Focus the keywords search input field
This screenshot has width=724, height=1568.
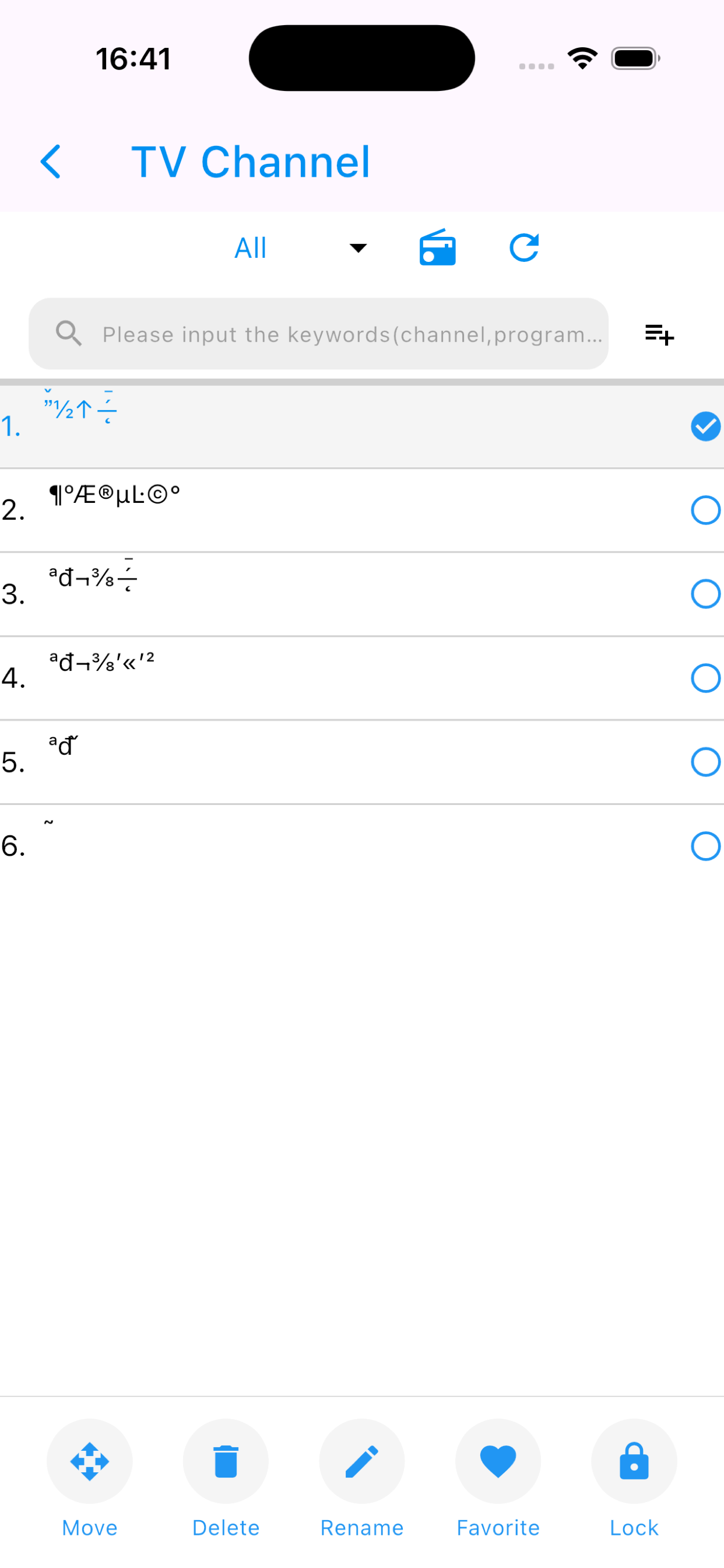pos(319,334)
